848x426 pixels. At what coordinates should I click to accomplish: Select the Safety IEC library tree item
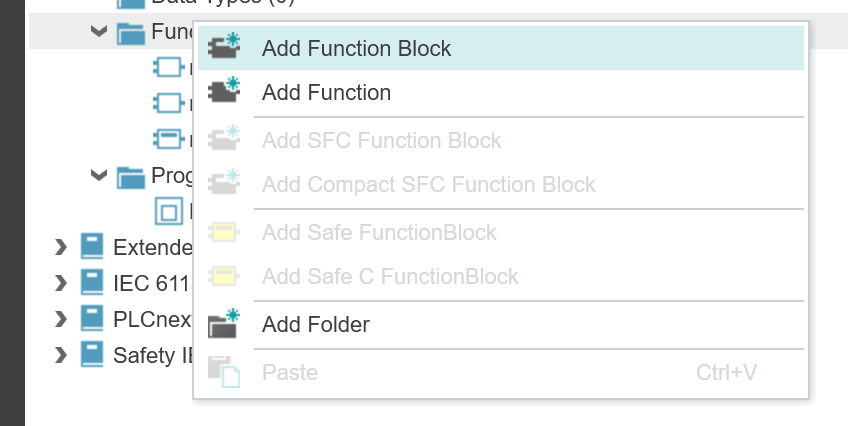click(137, 355)
